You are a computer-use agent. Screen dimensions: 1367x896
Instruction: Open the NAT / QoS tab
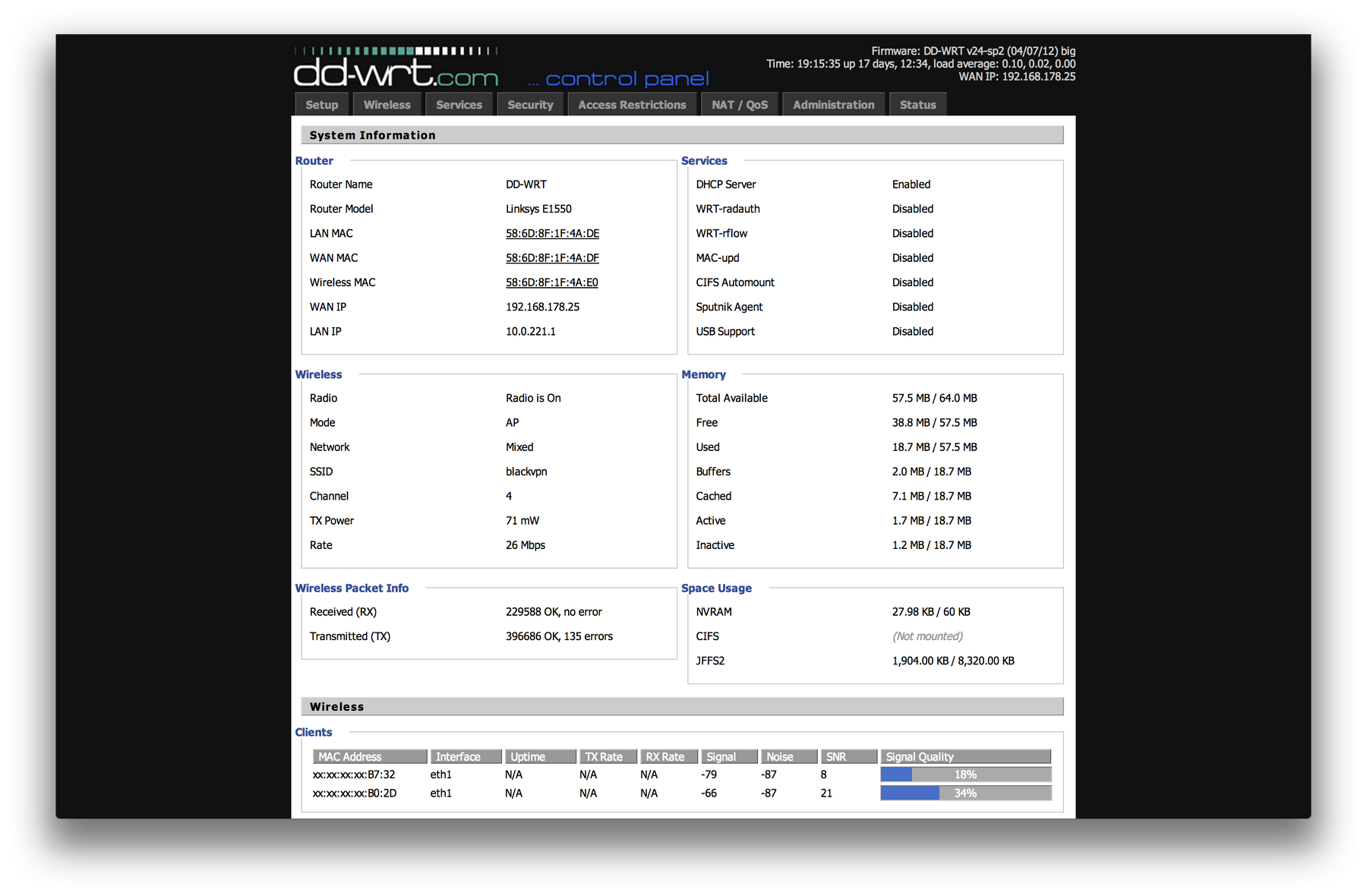[740, 105]
